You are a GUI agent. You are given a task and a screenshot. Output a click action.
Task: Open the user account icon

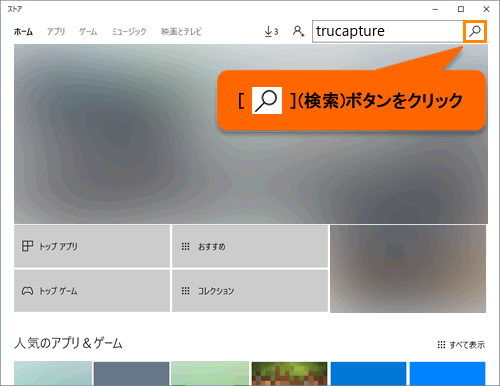tap(298, 31)
